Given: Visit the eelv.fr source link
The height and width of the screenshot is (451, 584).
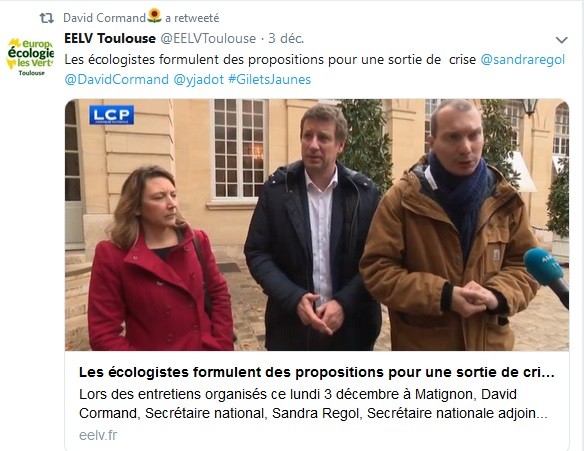Looking at the screenshot, I should pos(98,435).
